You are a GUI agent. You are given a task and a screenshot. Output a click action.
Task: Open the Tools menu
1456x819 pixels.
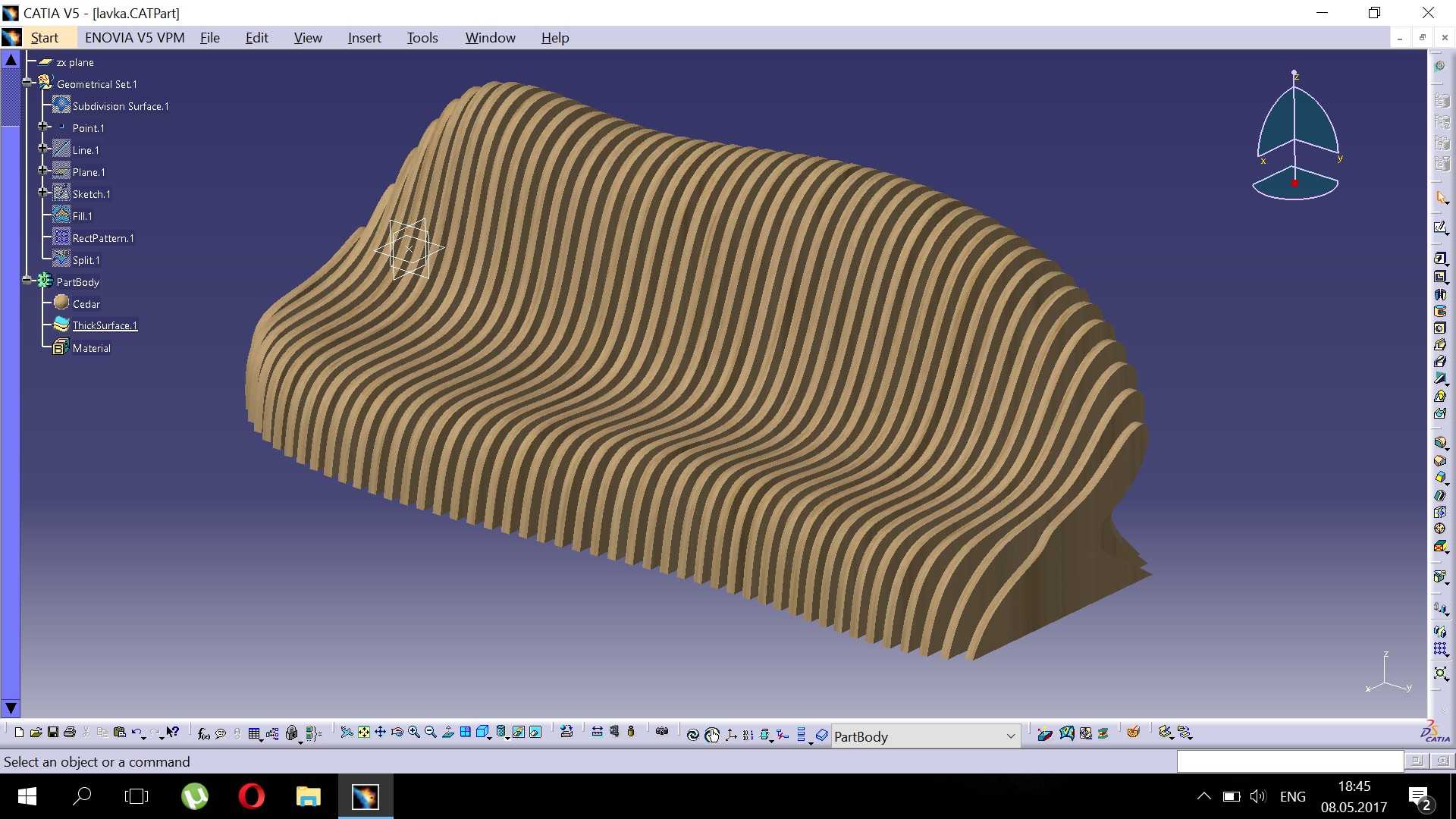click(422, 38)
